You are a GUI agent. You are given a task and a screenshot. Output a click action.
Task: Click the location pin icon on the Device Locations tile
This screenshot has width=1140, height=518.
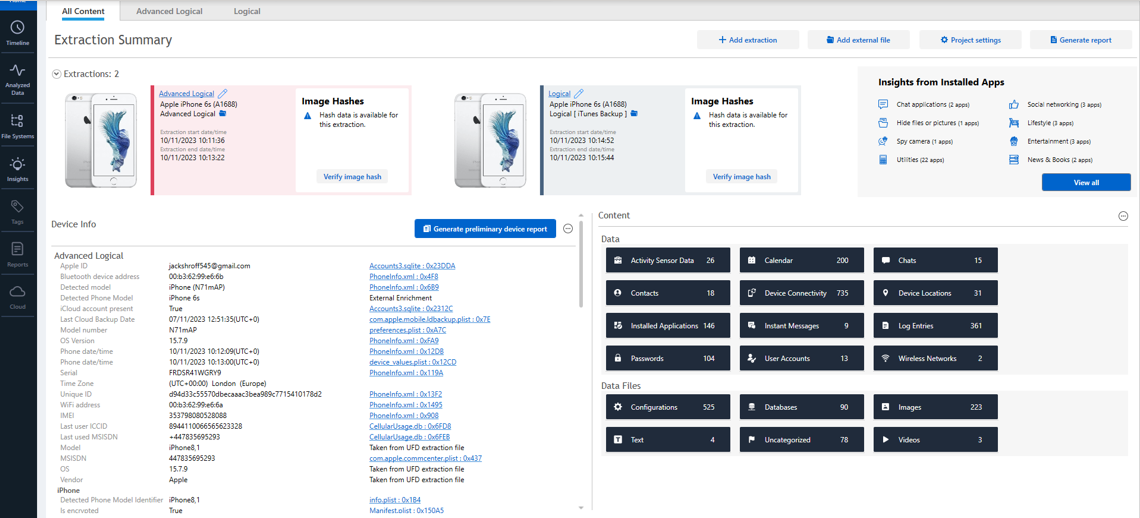coord(886,293)
